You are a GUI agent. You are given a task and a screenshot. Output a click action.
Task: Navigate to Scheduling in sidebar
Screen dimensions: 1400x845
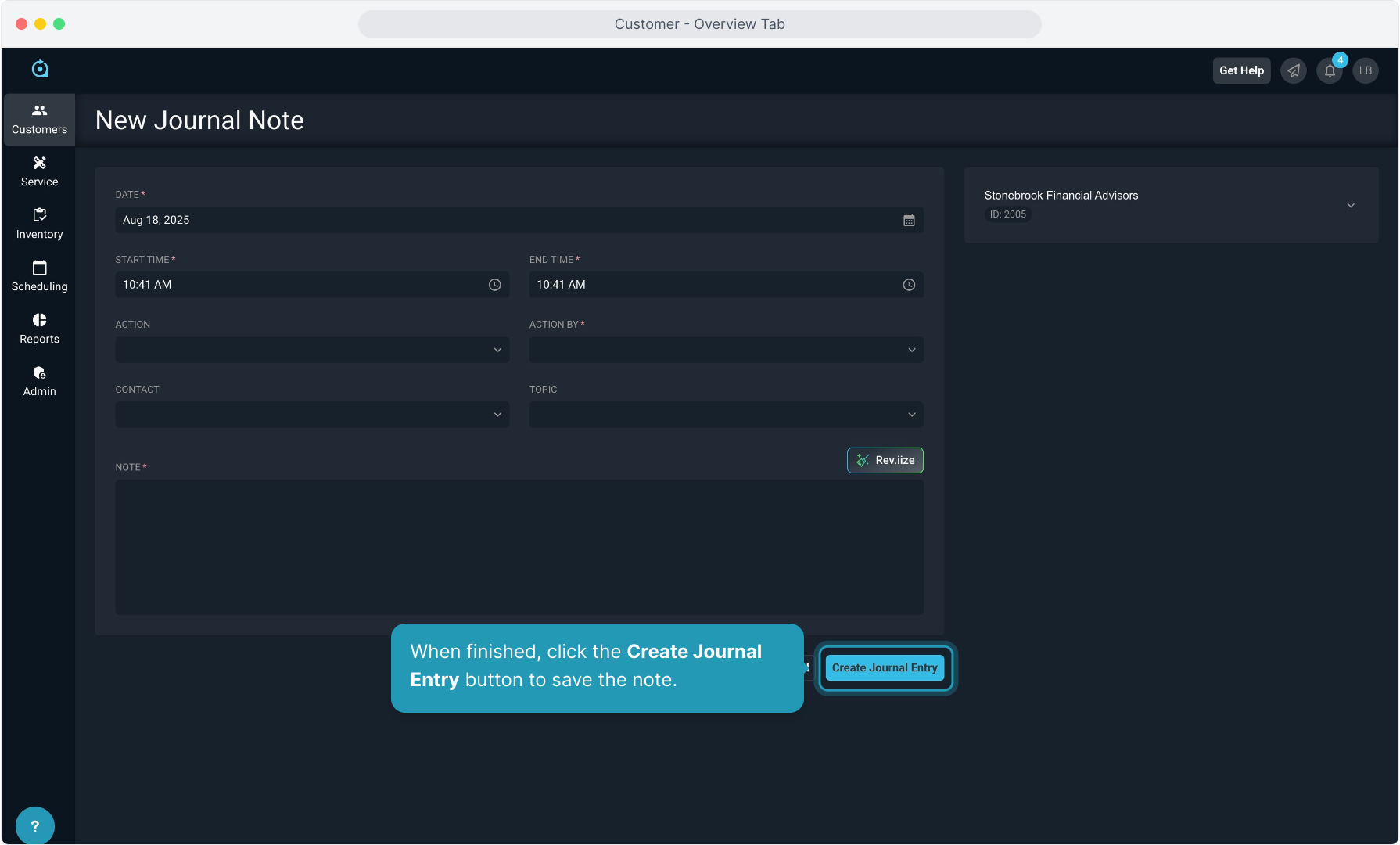tap(39, 276)
